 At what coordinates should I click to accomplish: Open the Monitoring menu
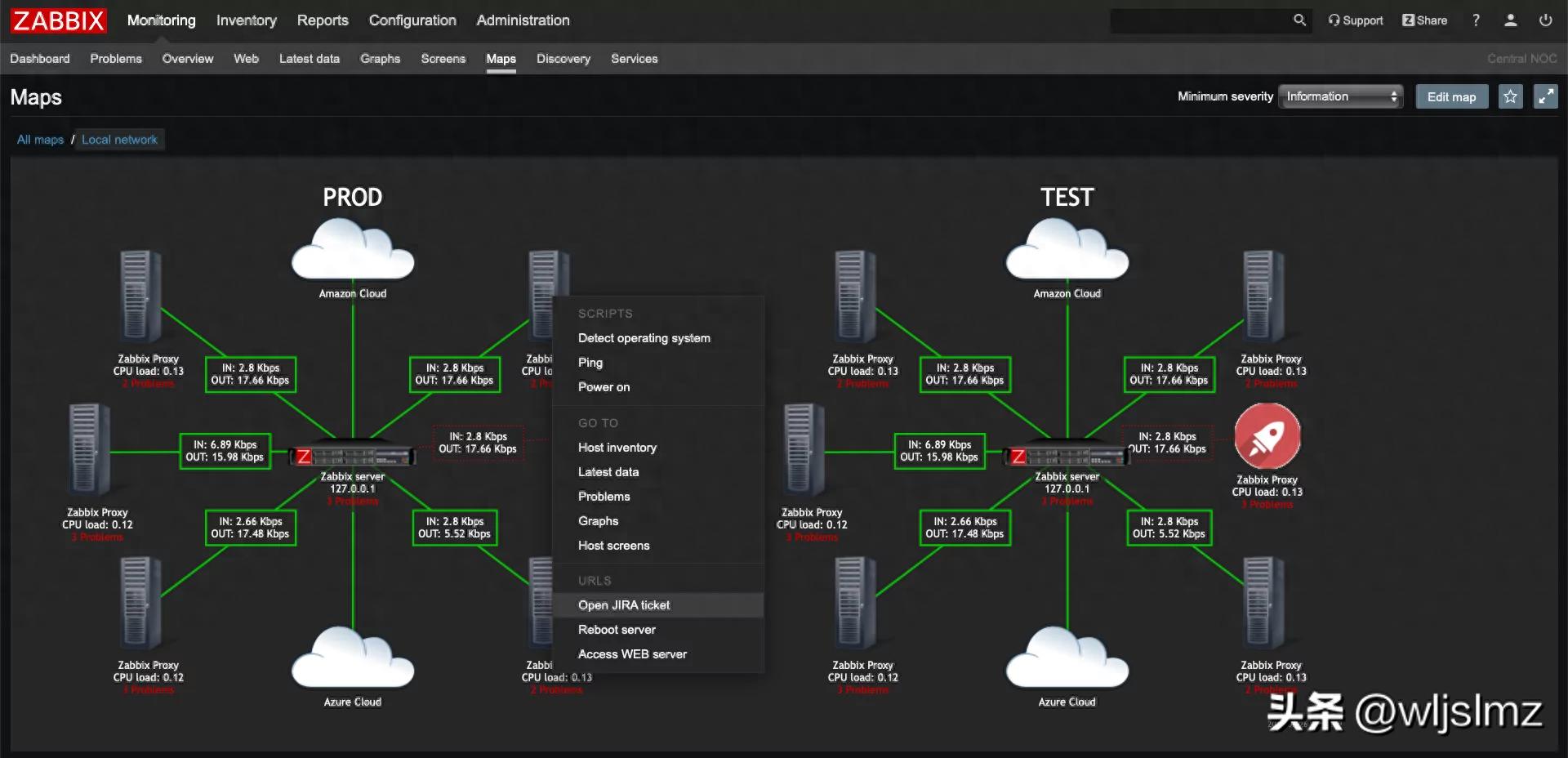coord(162,20)
